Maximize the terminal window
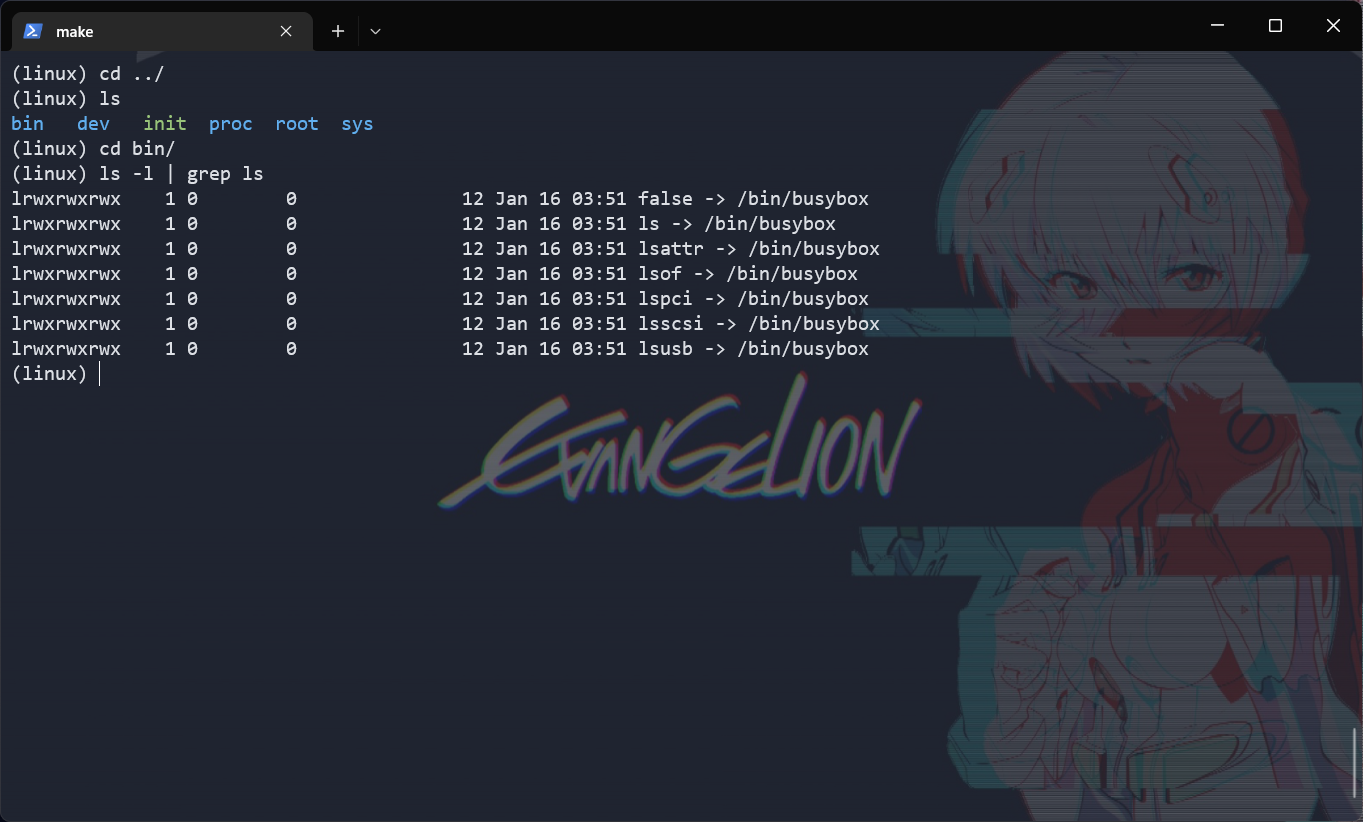This screenshot has height=822, width=1363. (1275, 26)
